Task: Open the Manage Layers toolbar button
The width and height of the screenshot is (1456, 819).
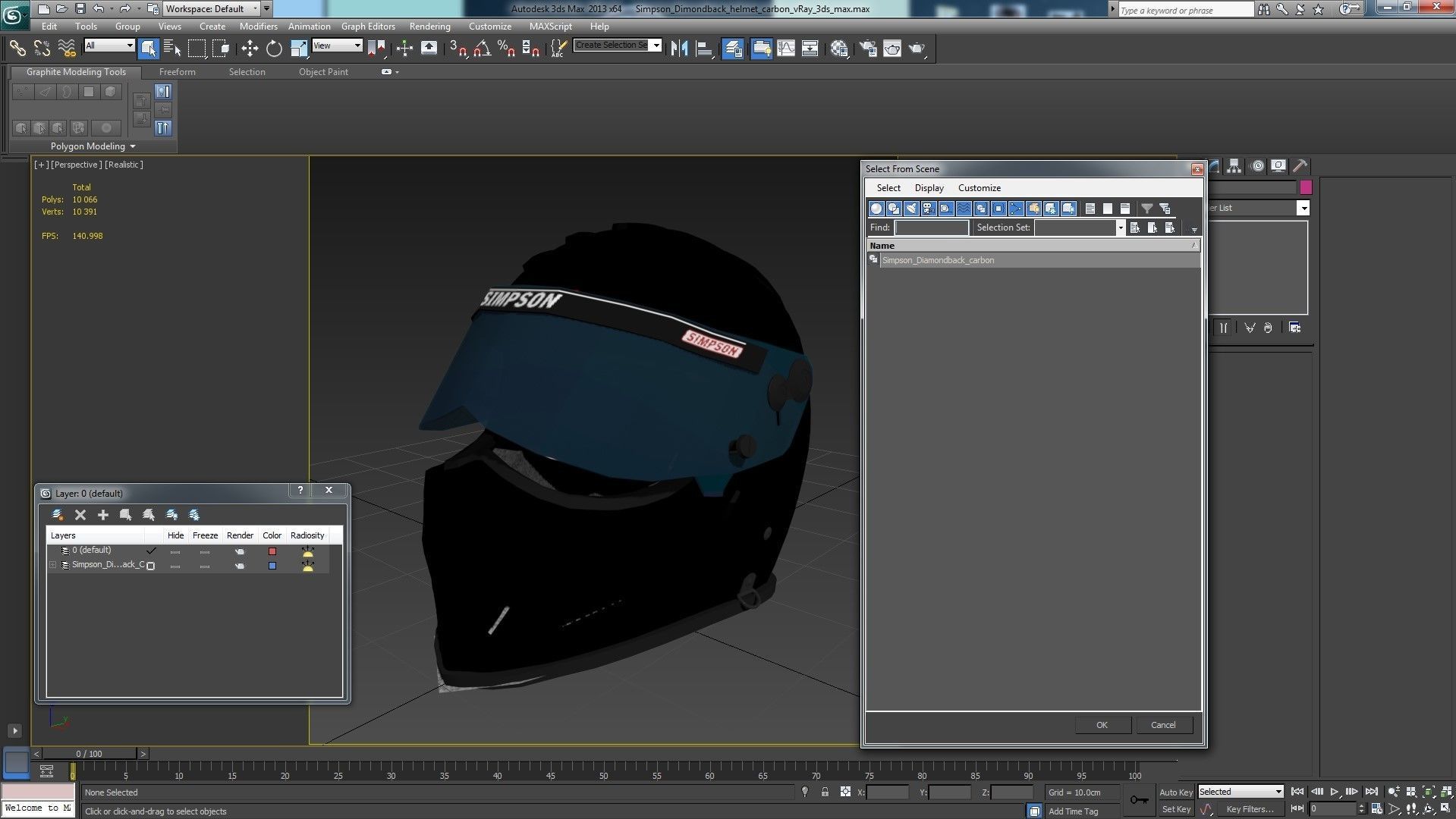Action: click(x=733, y=49)
